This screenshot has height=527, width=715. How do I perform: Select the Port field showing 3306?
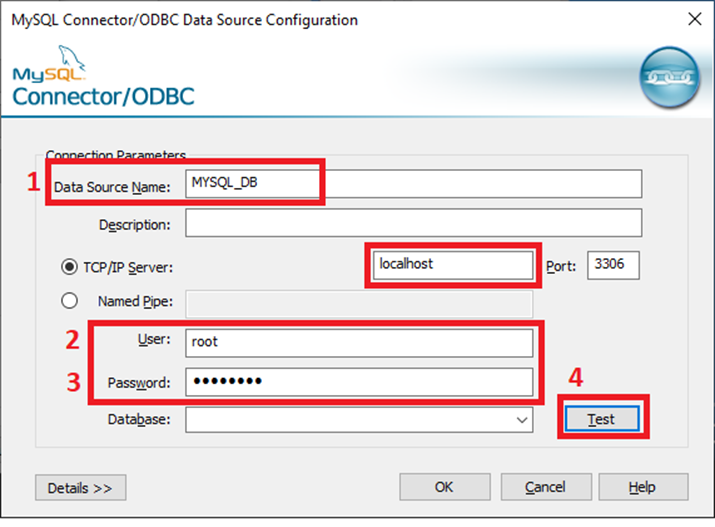pos(613,265)
